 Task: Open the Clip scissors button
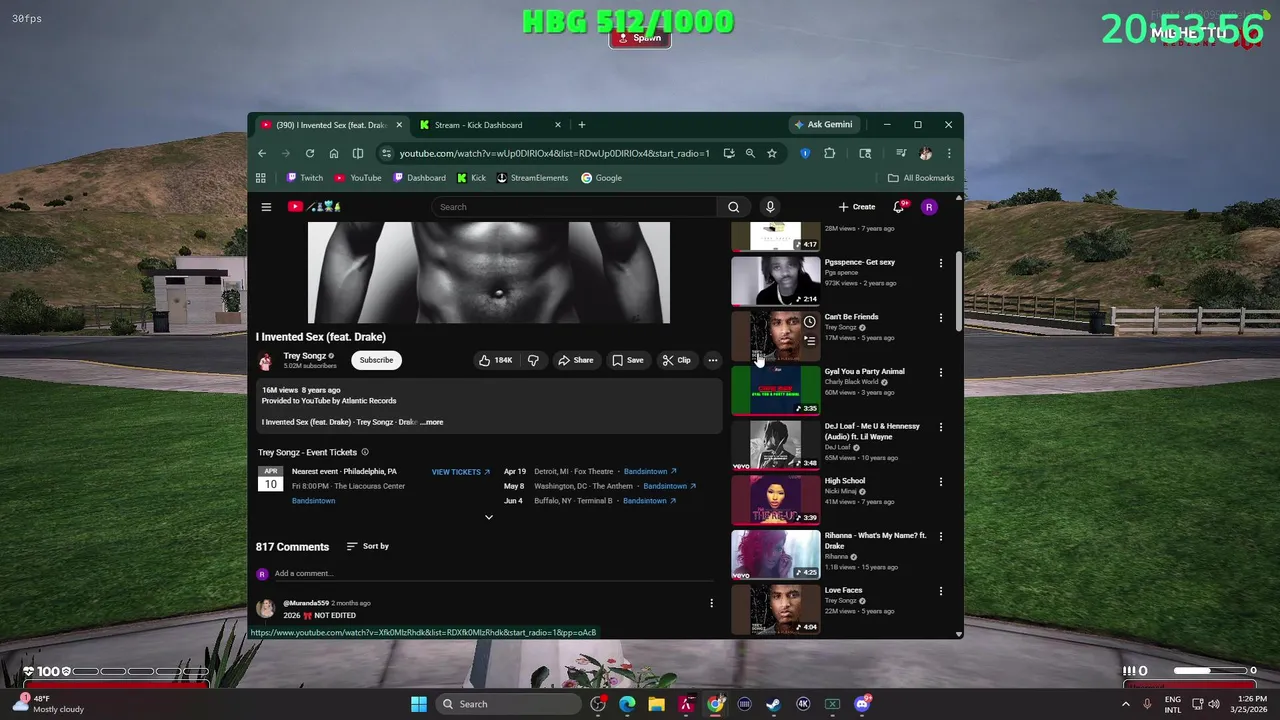coord(676,360)
